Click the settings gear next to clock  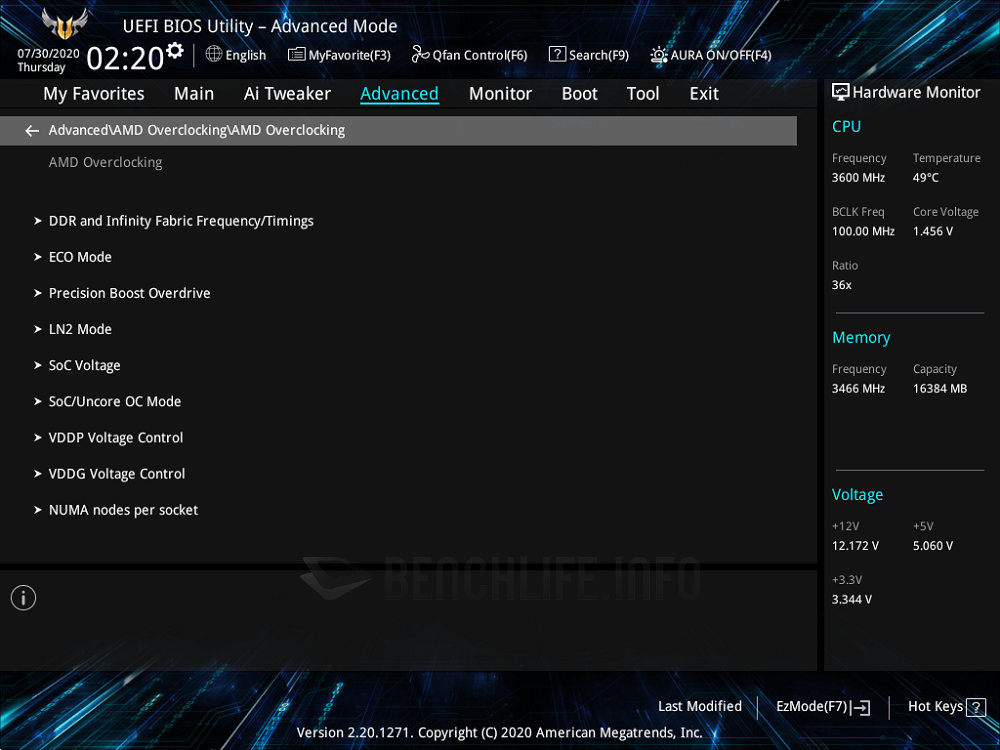coord(176,51)
